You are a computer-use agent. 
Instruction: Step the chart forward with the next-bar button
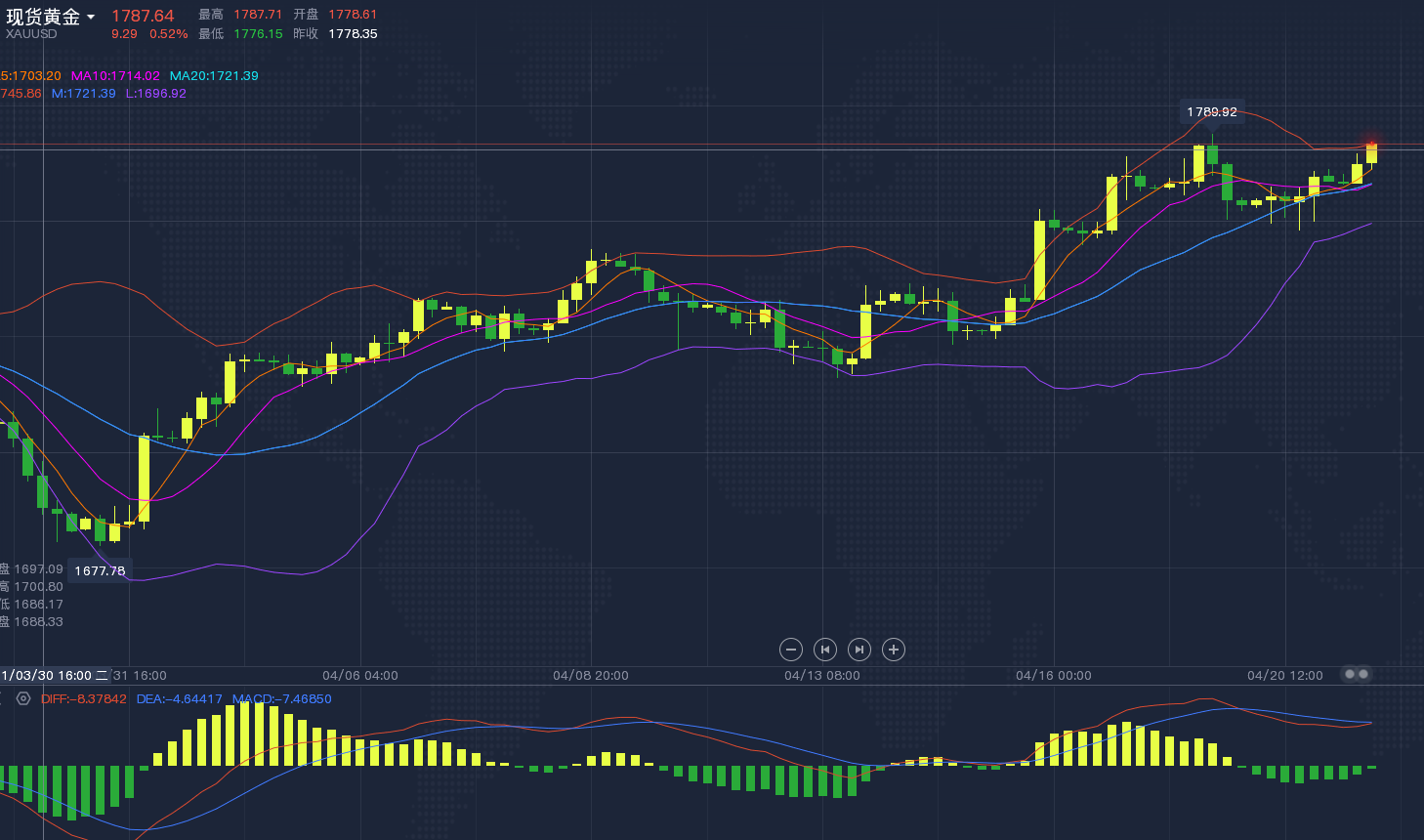coord(859,650)
